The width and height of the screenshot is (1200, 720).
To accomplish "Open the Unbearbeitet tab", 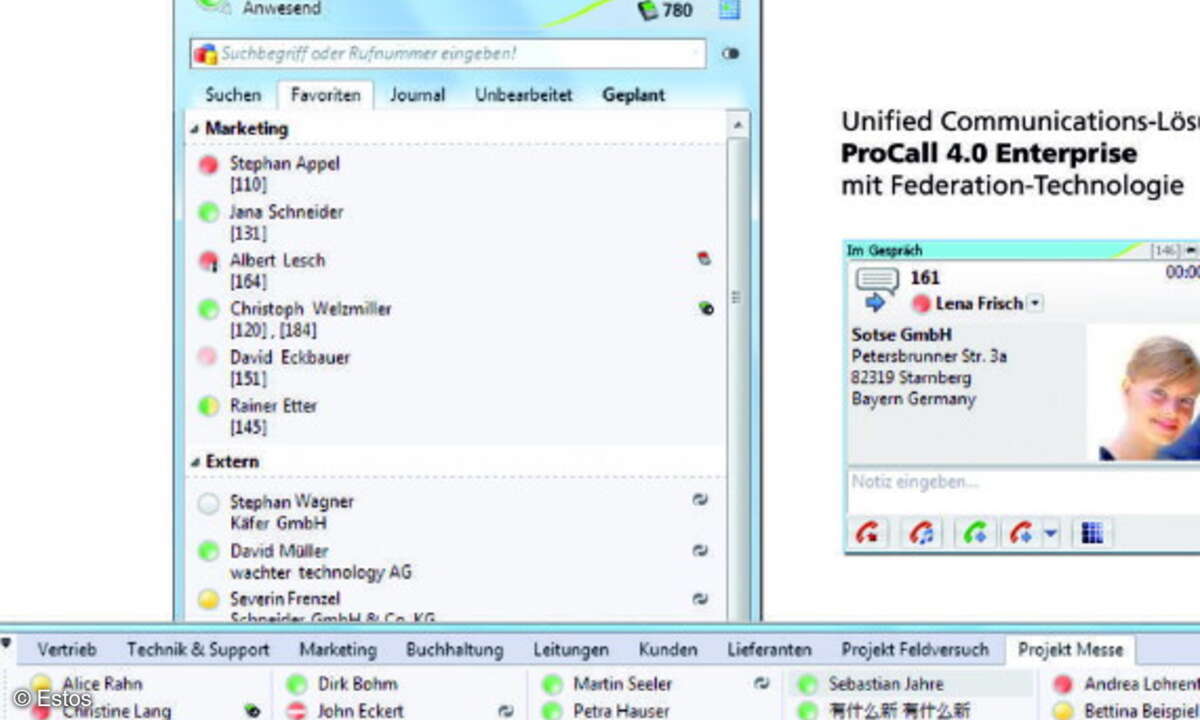I will click(x=524, y=95).
